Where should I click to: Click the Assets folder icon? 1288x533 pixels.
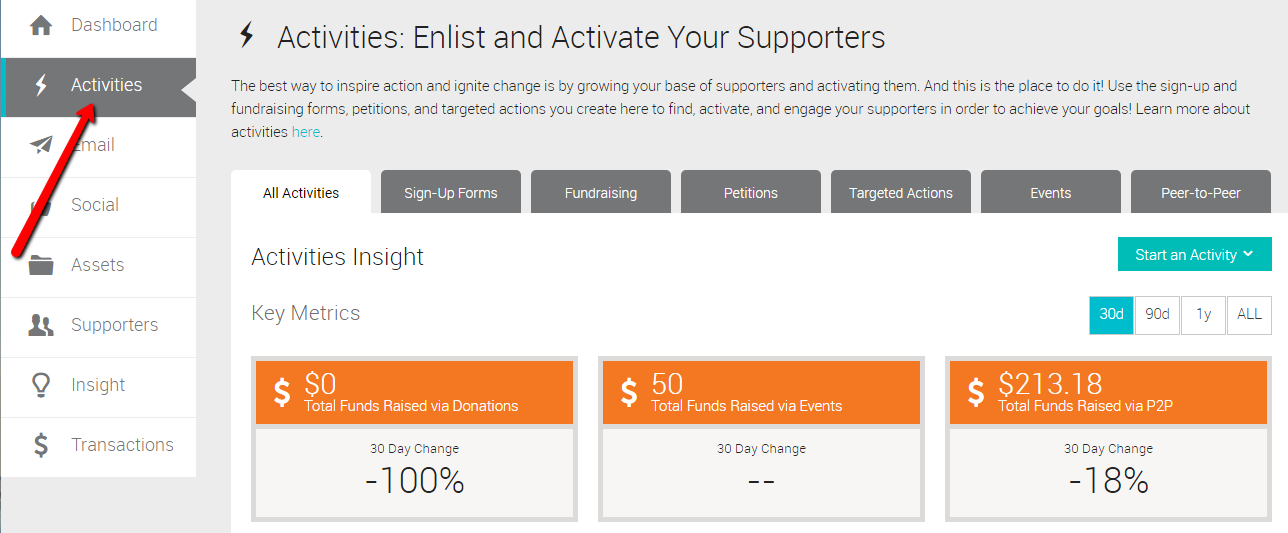(x=41, y=265)
